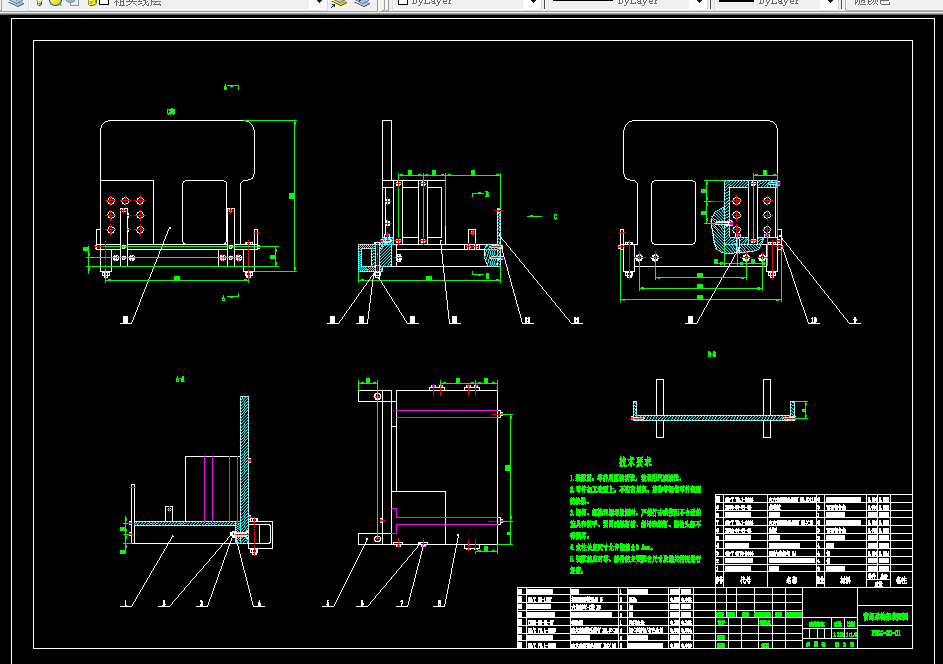Click the layer previous icon
The height and width of the screenshot is (664, 943).
(x=362, y=2)
